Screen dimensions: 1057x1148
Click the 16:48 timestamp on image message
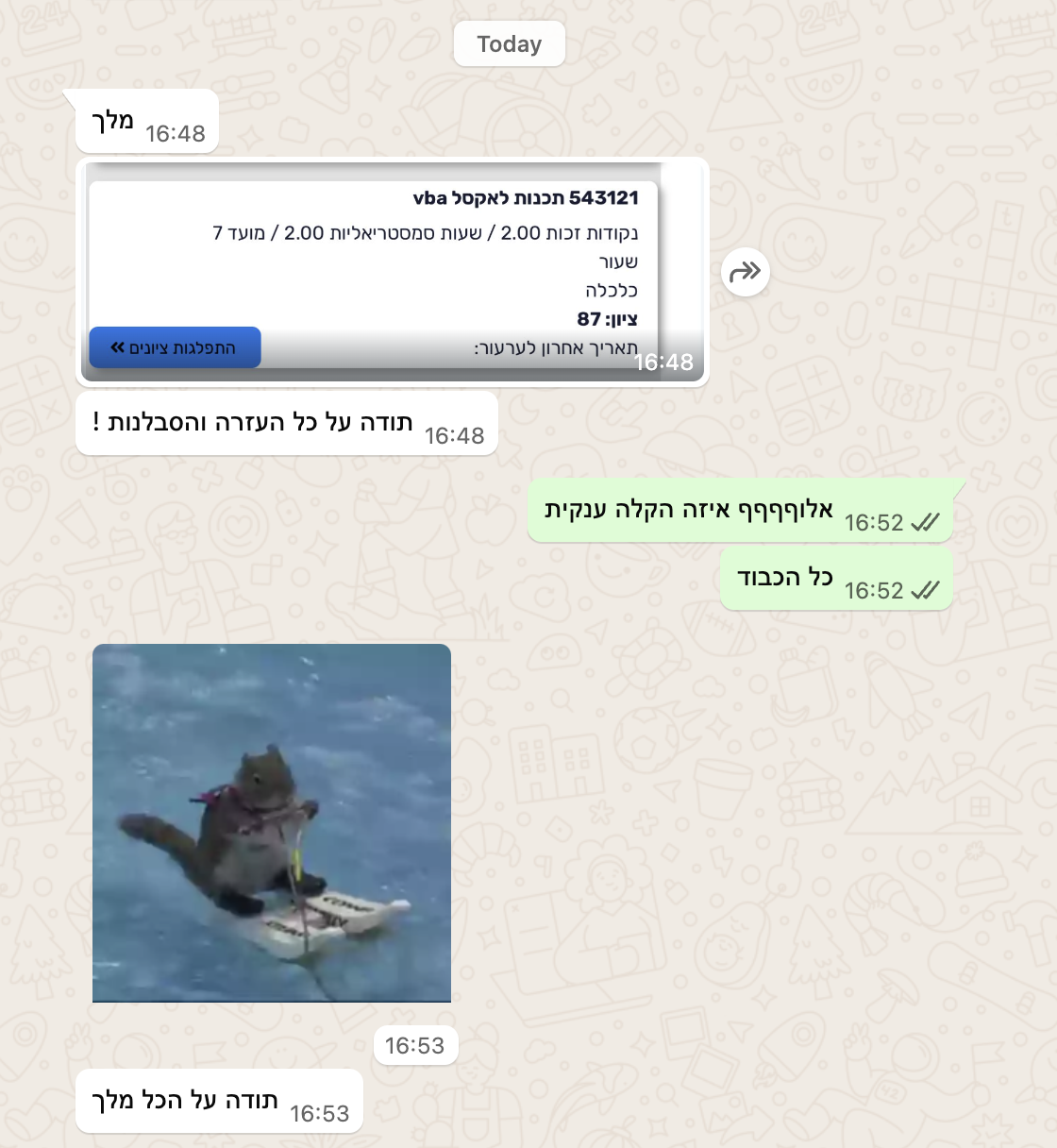663,362
